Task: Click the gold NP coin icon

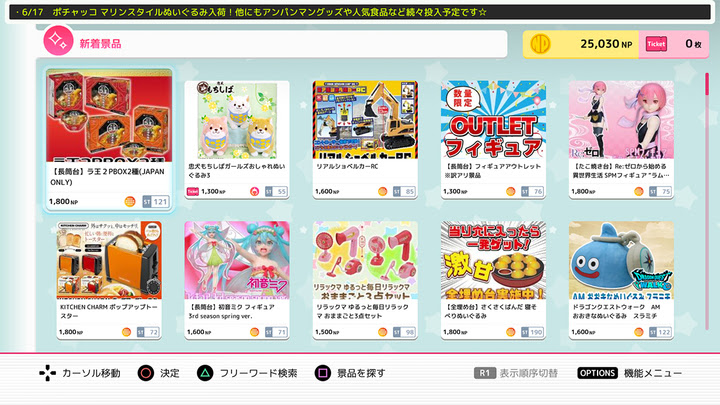Action: [x=540, y=44]
